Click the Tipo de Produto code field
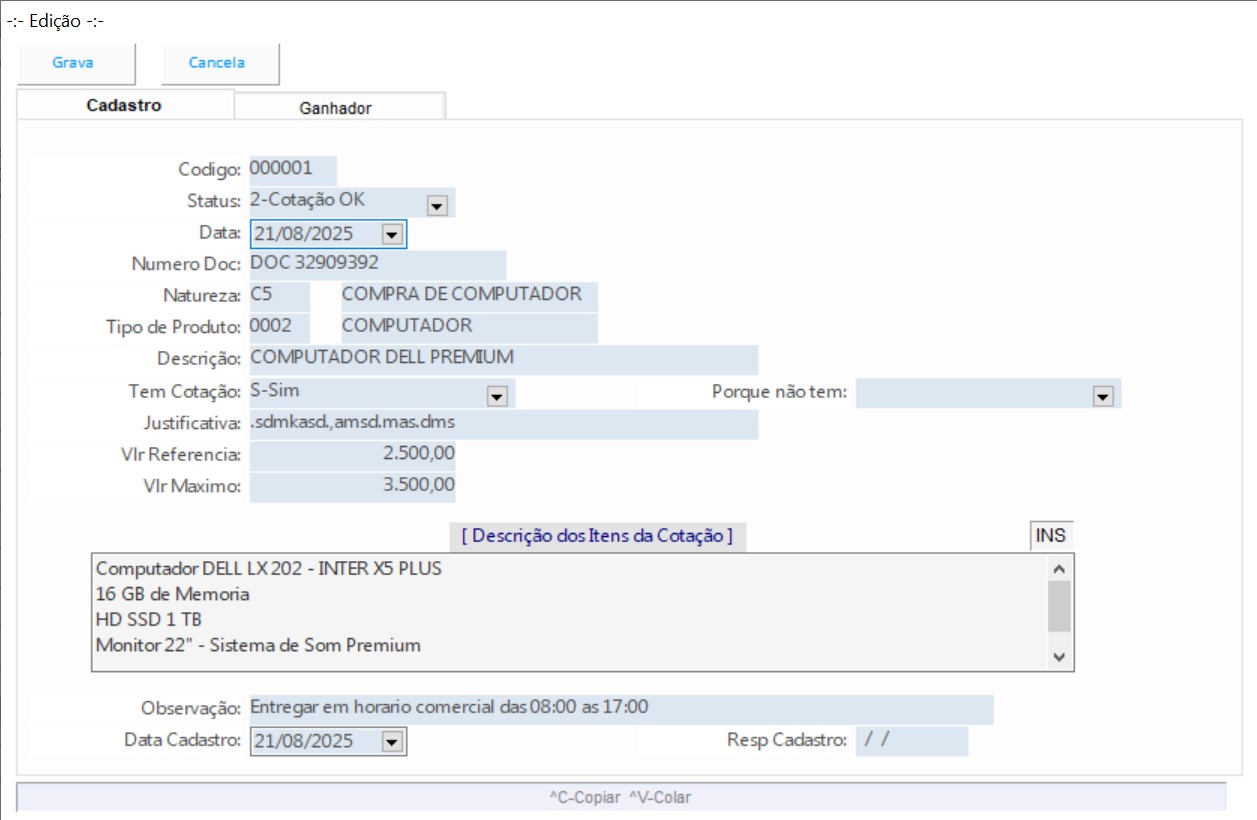Viewport: 1257px width, 820px height. [x=279, y=327]
